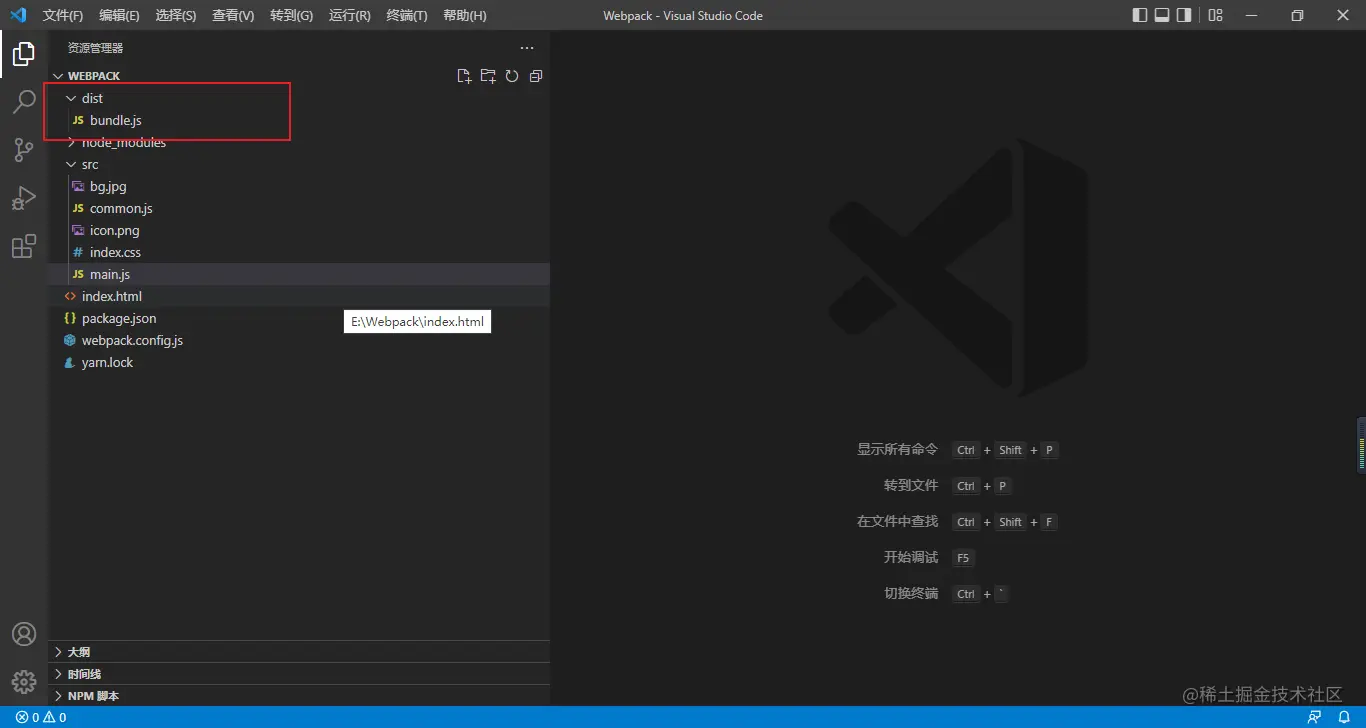
Task: Open bundle.js in the dist folder
Action: [299, 120]
